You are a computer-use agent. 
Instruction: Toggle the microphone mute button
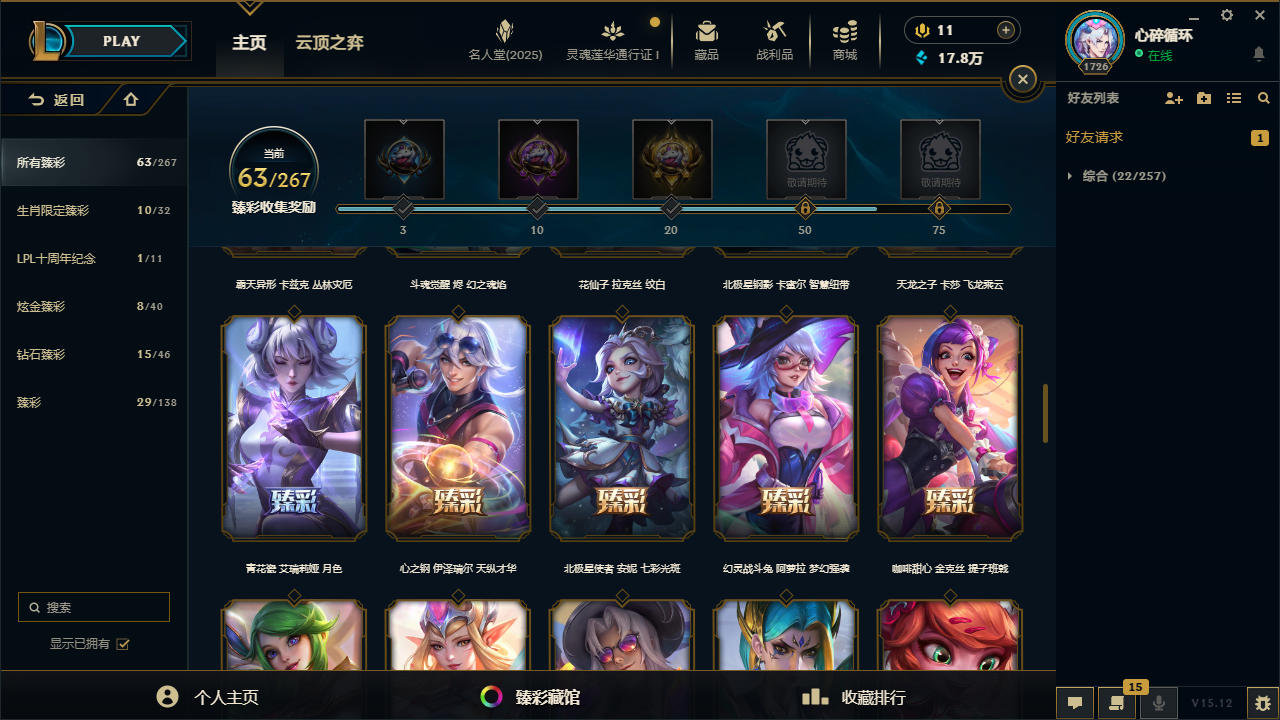(1159, 703)
